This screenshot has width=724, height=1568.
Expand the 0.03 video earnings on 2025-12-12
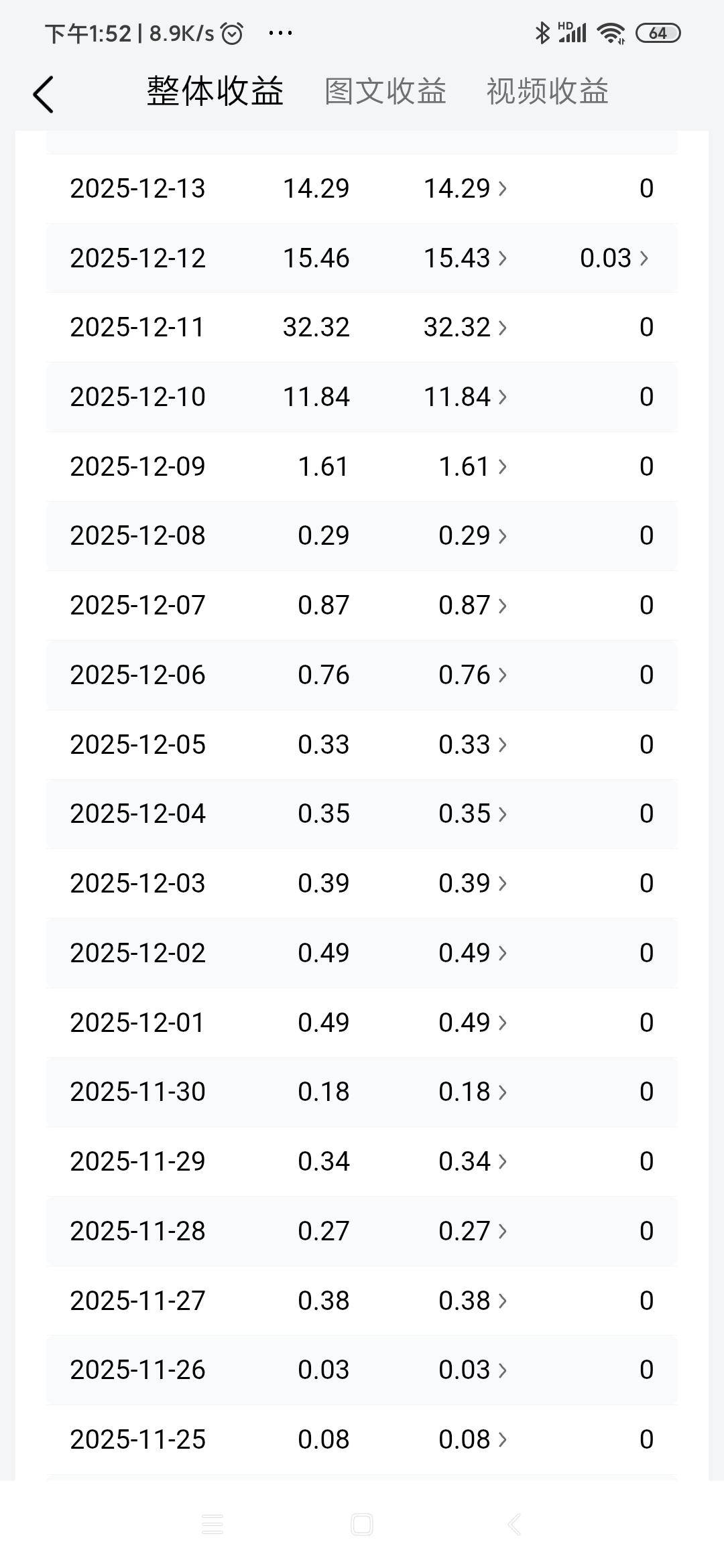tap(614, 258)
